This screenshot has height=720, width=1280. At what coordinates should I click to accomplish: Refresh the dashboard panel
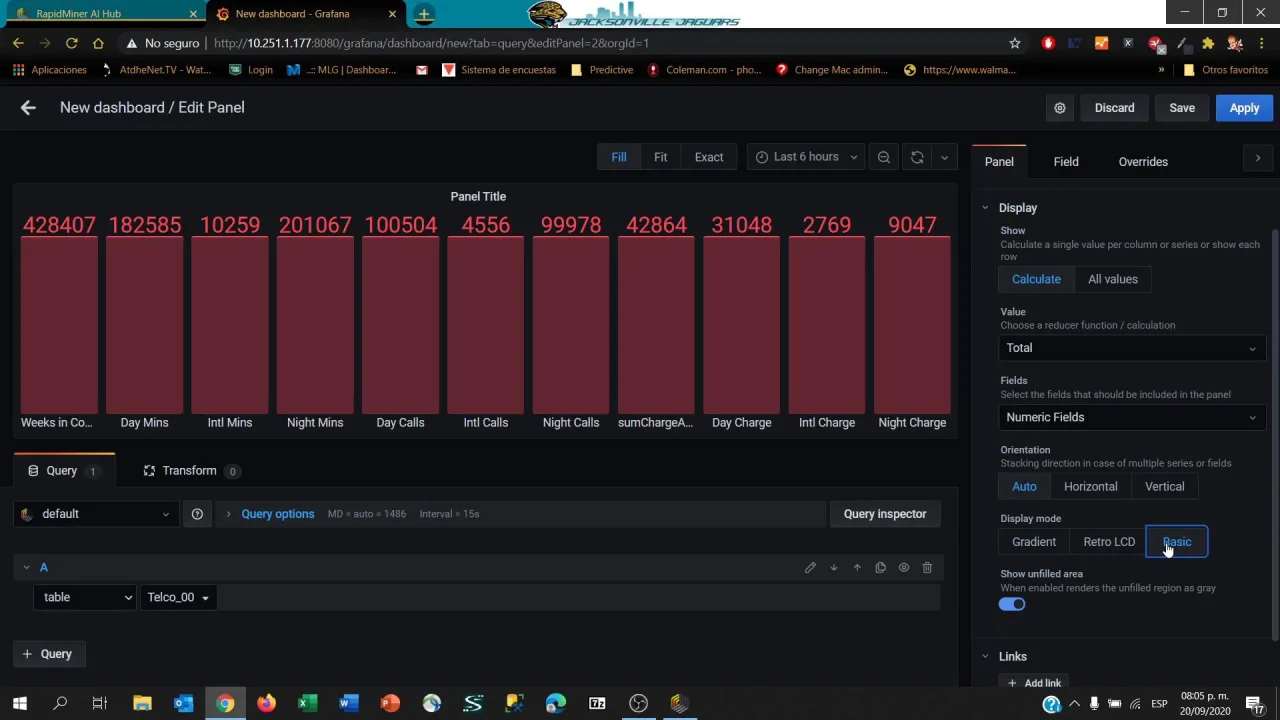pos(917,157)
